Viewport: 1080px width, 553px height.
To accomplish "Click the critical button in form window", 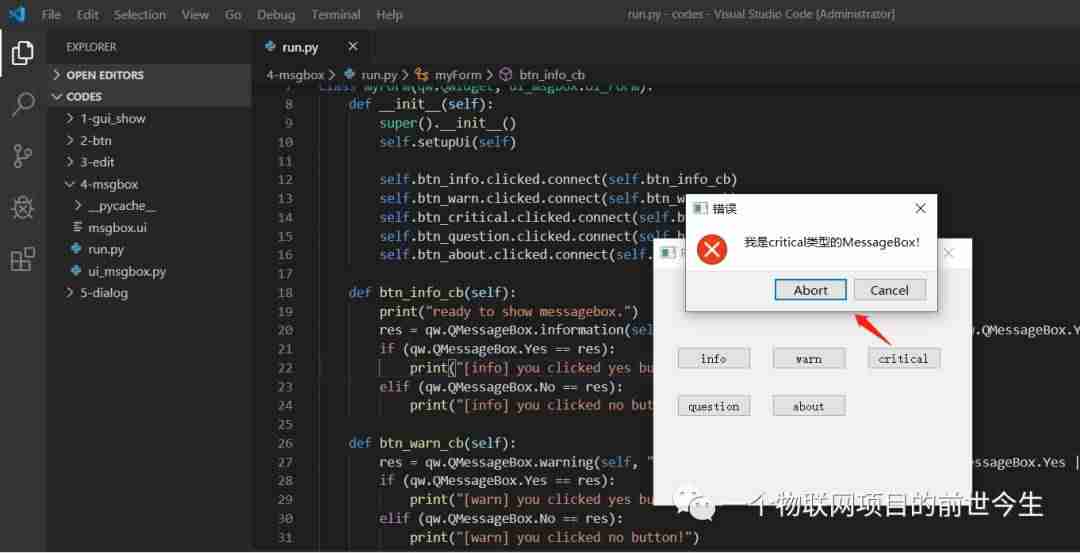I will coord(904,358).
